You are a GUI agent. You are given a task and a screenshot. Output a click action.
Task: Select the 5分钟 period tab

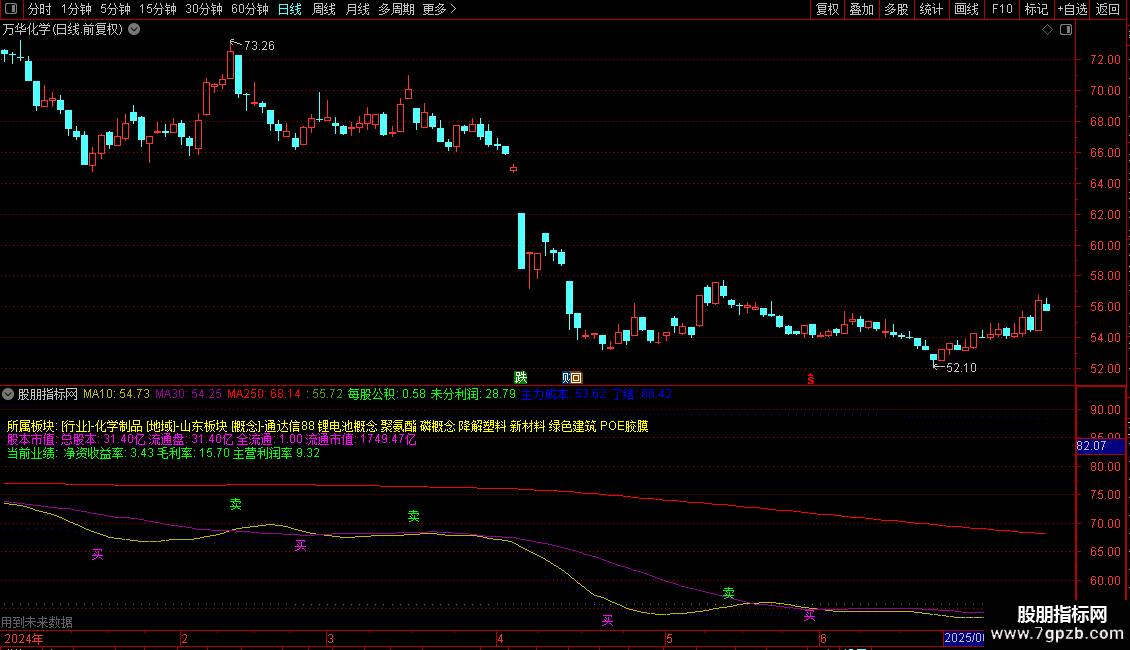pos(115,9)
